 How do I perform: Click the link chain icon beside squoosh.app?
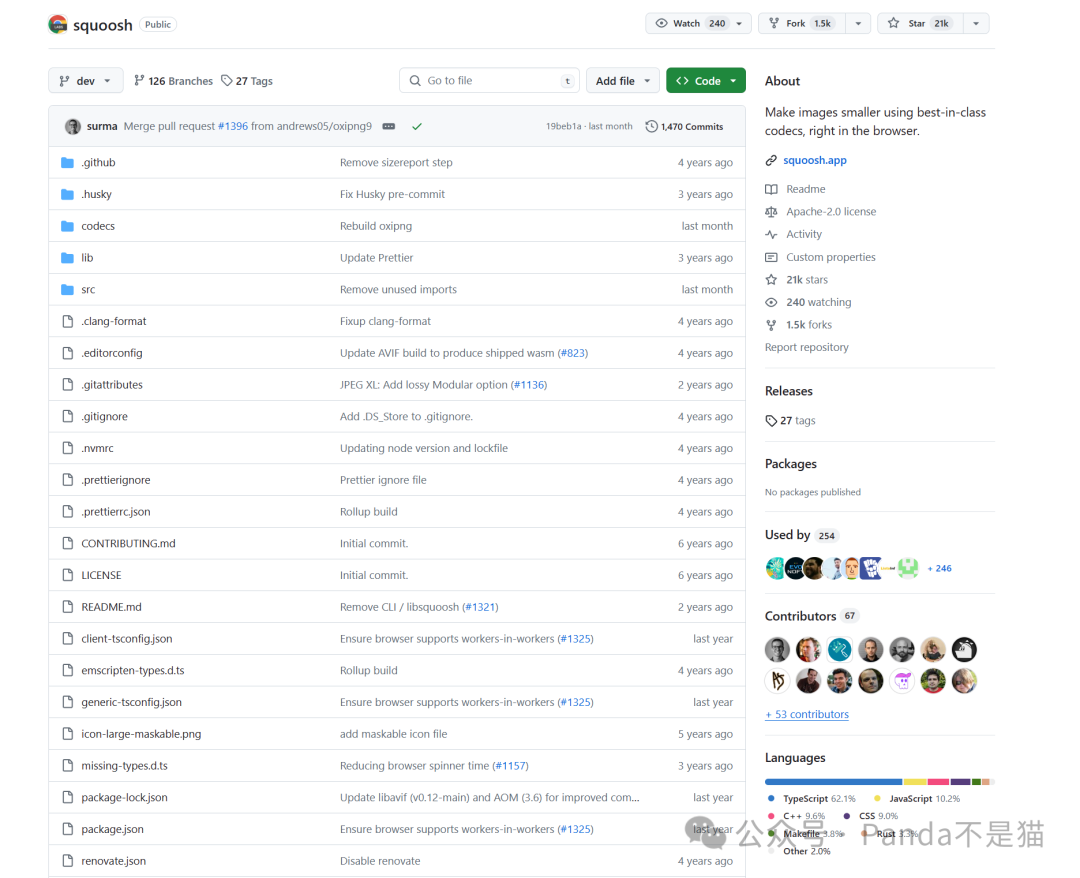click(x=771, y=160)
